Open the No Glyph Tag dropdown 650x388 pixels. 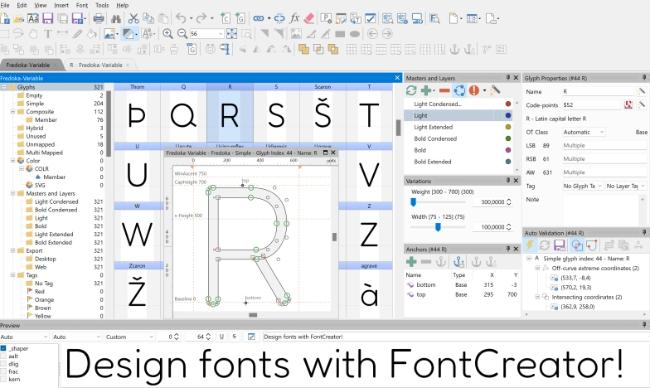tap(582, 186)
